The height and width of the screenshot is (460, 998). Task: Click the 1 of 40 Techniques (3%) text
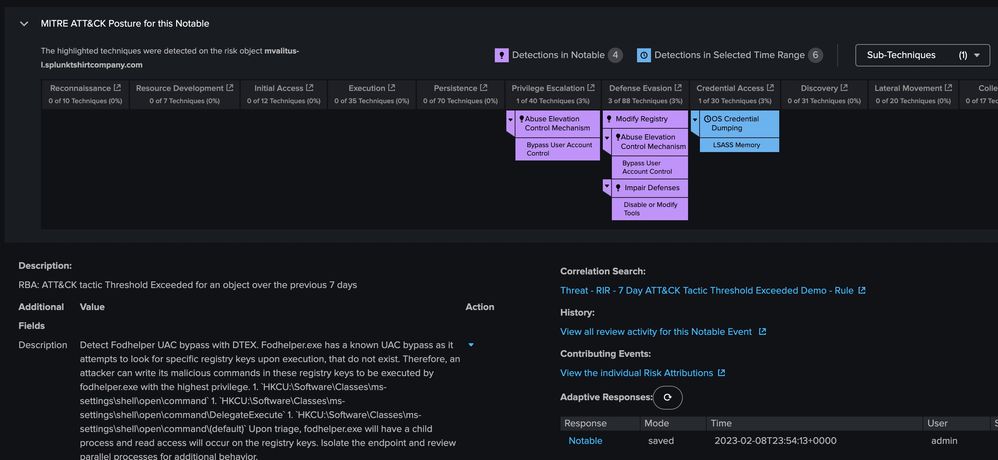pyautogui.click(x=552, y=101)
